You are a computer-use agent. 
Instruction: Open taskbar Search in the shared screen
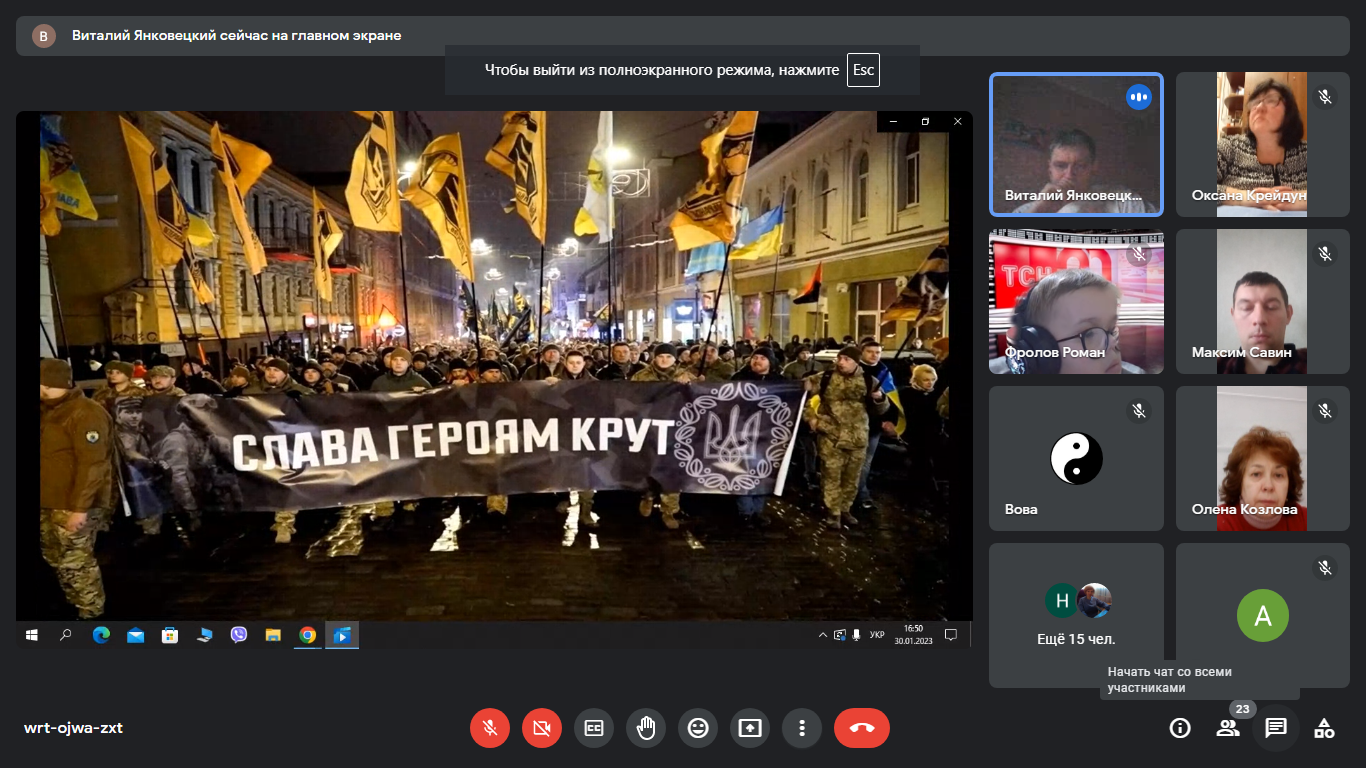66,635
